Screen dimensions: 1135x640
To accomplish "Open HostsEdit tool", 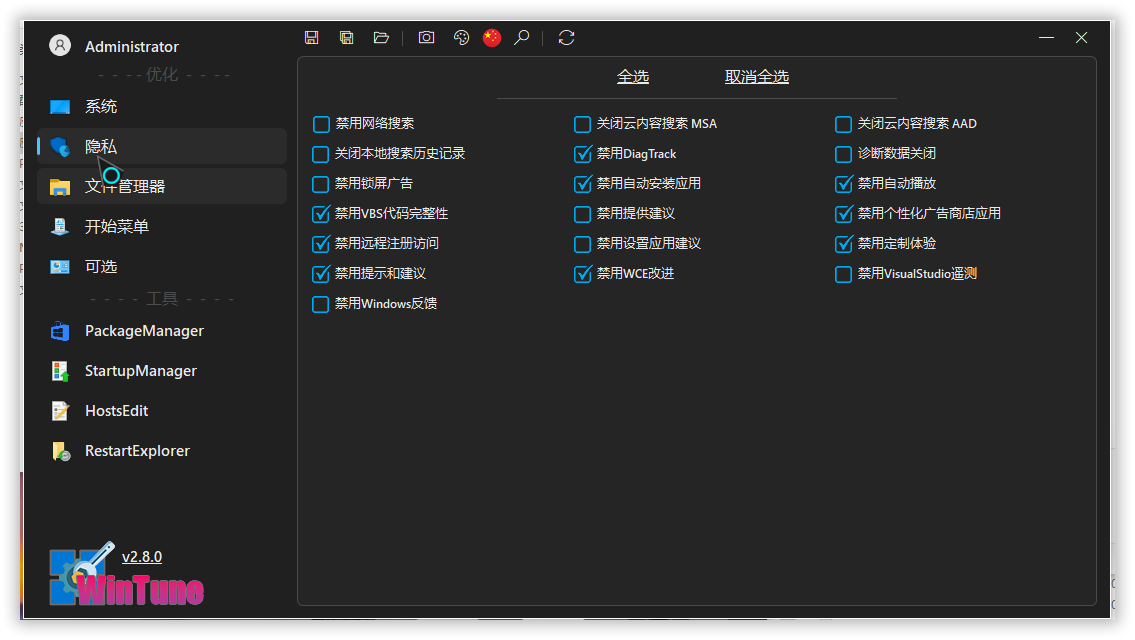I will (x=116, y=411).
